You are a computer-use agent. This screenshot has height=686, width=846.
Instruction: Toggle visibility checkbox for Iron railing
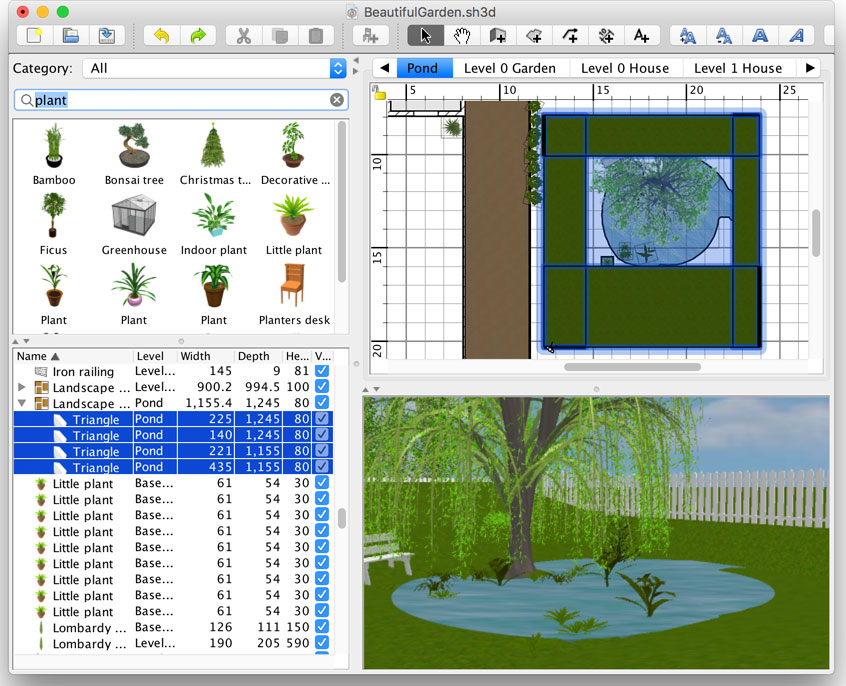[x=321, y=371]
